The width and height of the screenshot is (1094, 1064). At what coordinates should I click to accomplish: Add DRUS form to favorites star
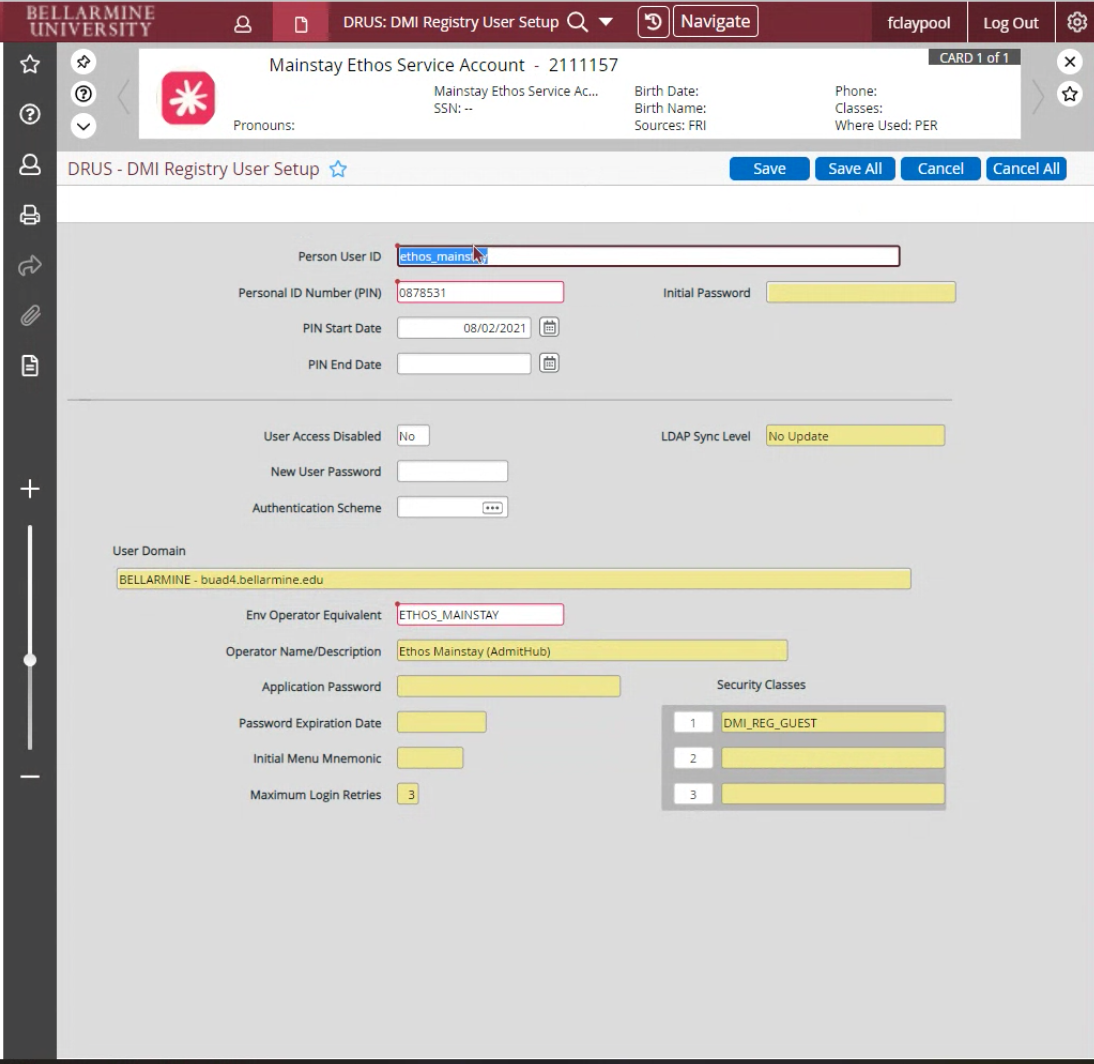(338, 169)
